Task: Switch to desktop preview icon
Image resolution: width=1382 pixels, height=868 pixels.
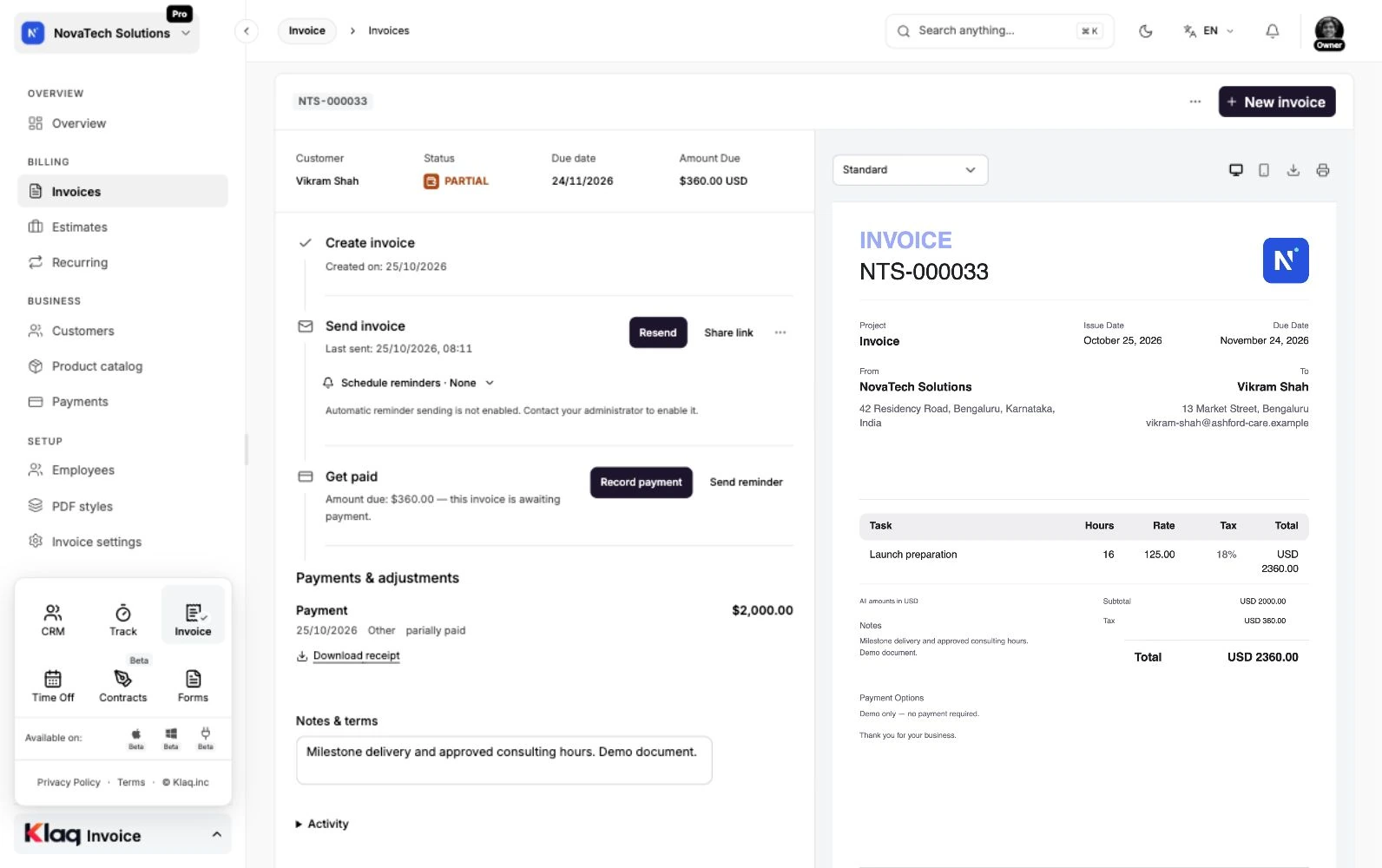Action: coord(1235,170)
